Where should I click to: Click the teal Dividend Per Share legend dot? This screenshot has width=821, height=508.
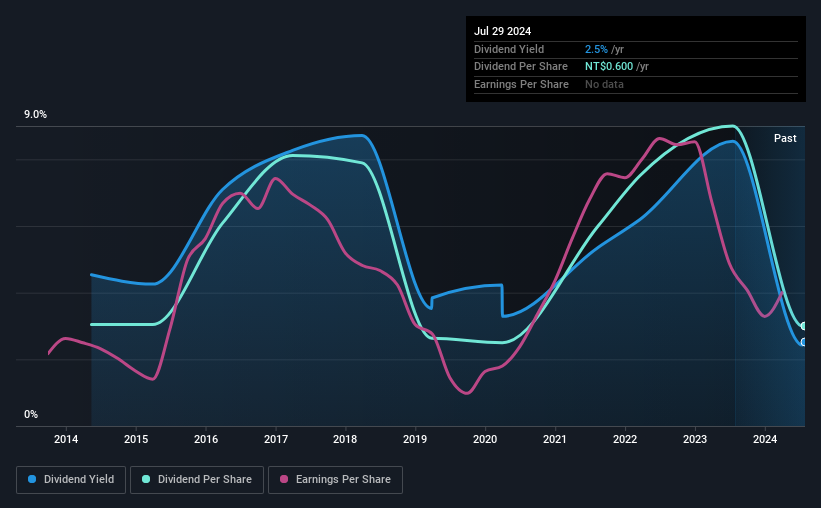coord(146,479)
